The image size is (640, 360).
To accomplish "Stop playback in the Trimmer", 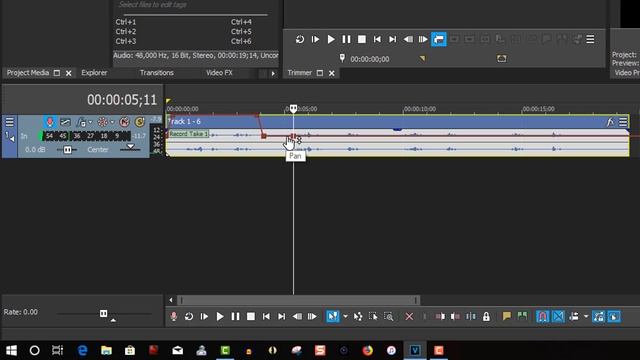I will pyautogui.click(x=362, y=39).
